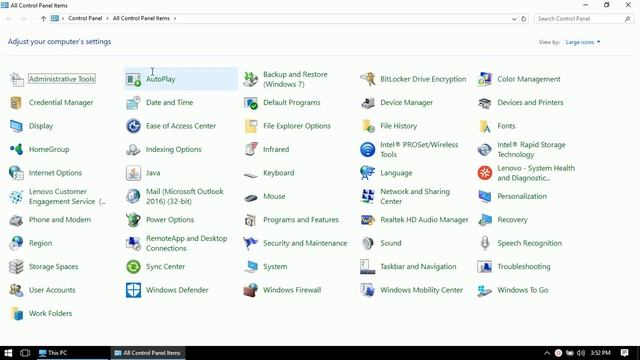Screen dimensions: 640x360
Task: Open User Accounts link
Action: tap(52, 290)
